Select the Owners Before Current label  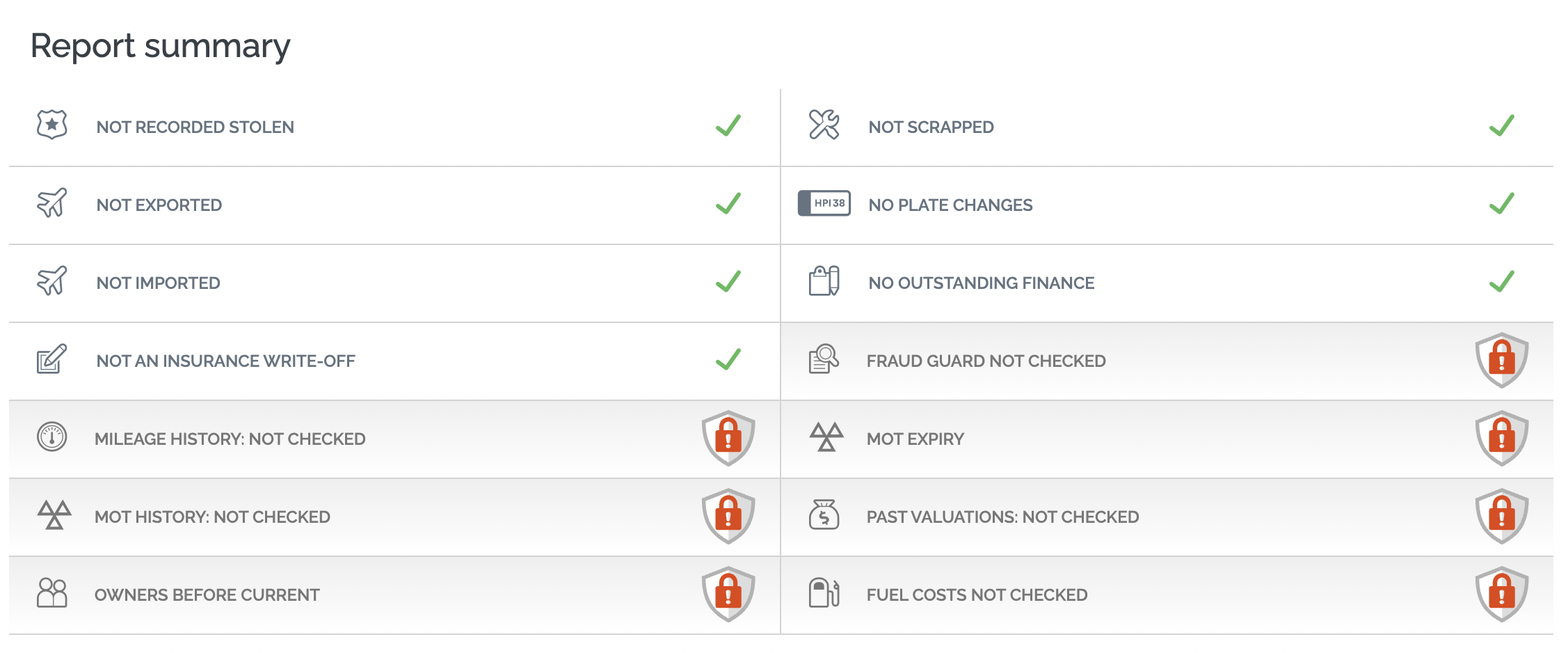pos(207,595)
